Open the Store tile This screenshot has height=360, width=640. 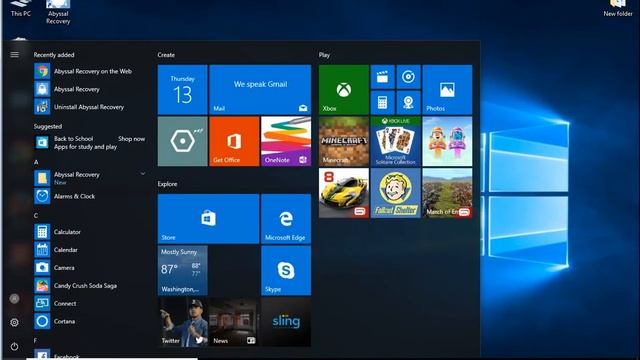point(208,219)
